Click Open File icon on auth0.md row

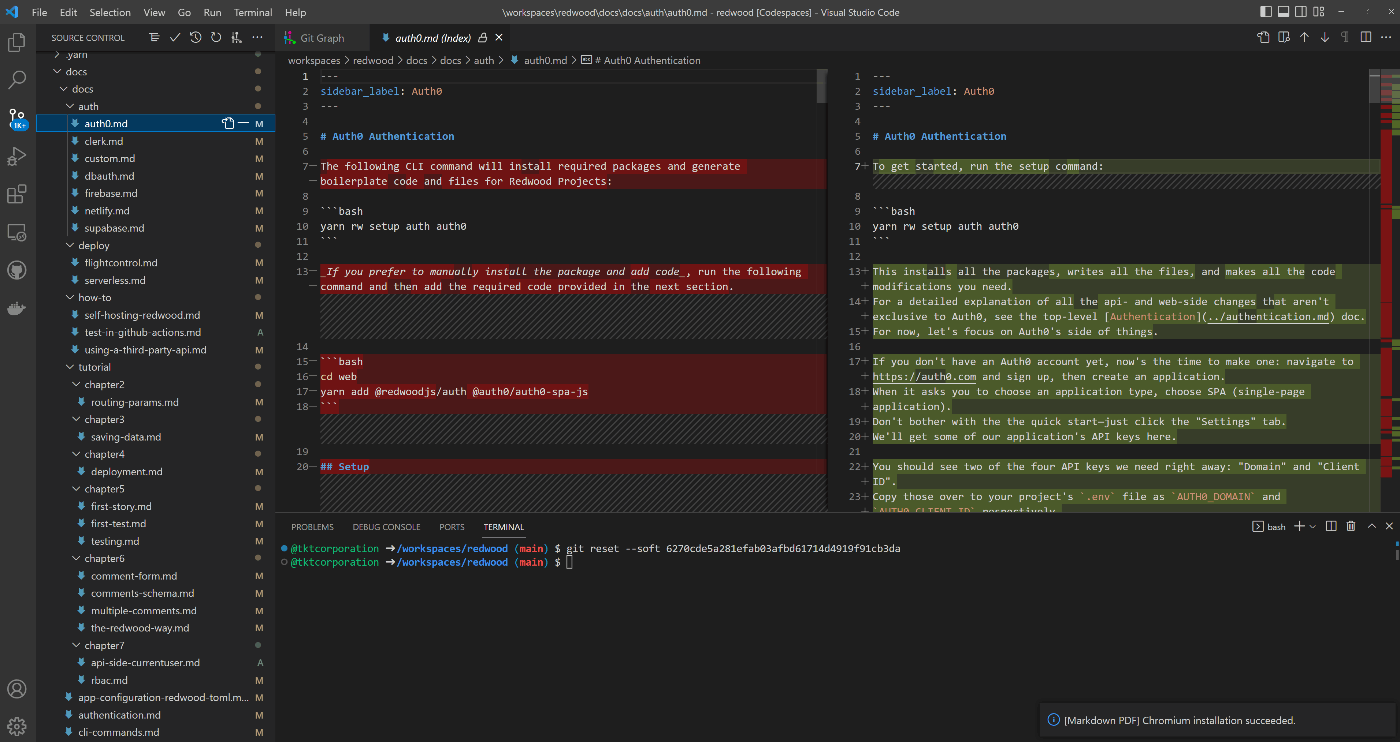tap(227, 124)
